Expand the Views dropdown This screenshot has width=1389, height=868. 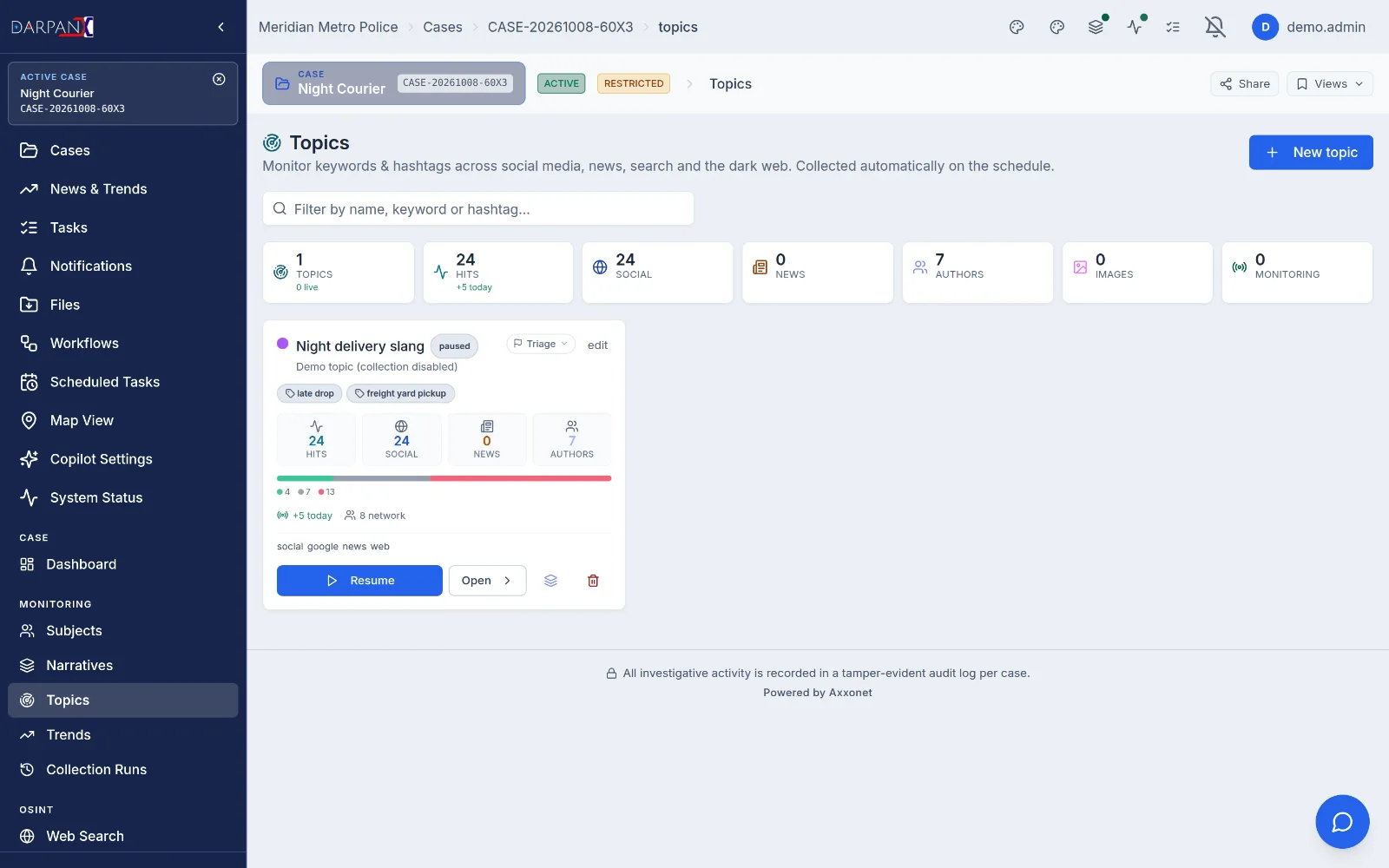1329,83
